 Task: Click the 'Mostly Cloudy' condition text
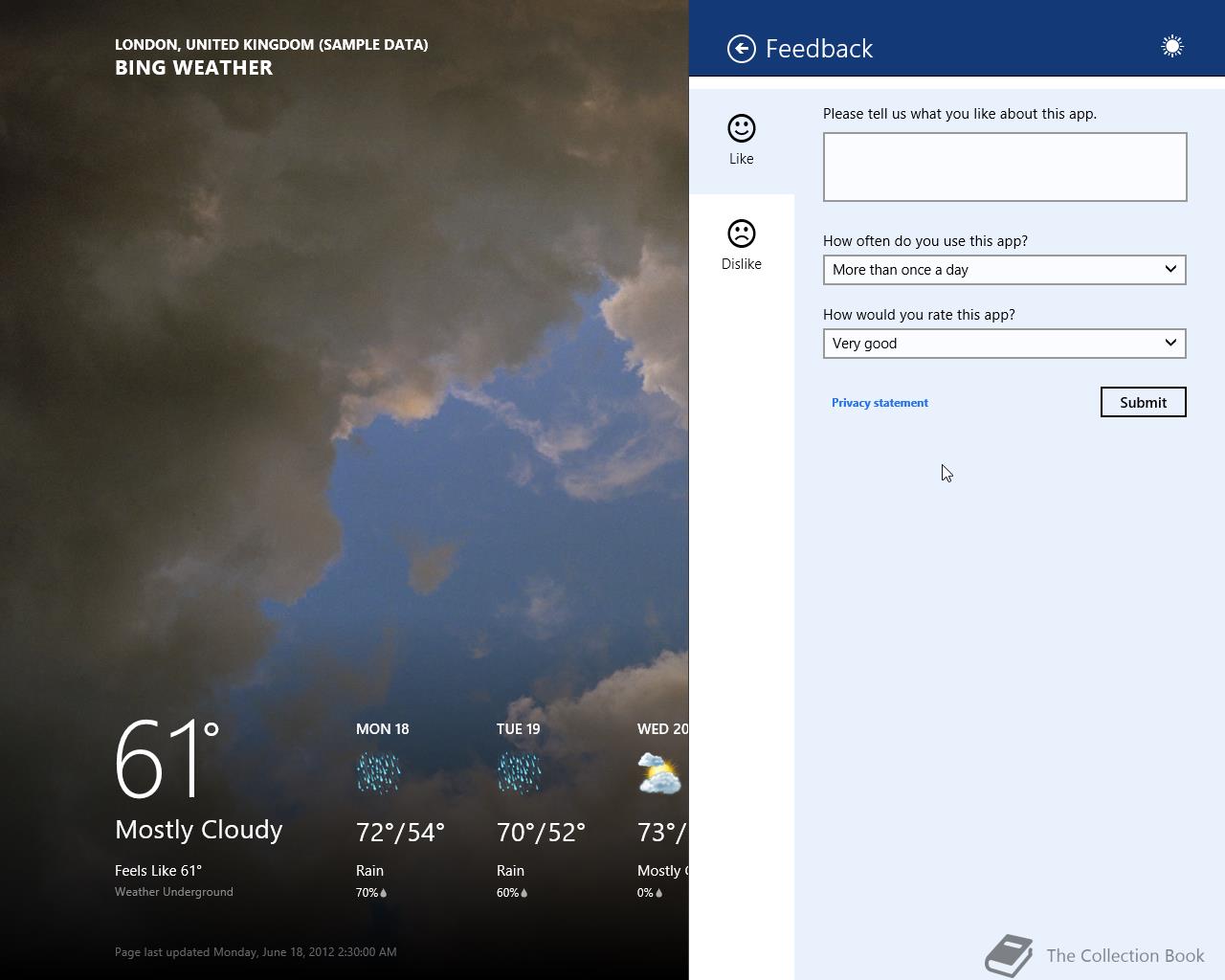click(x=199, y=830)
